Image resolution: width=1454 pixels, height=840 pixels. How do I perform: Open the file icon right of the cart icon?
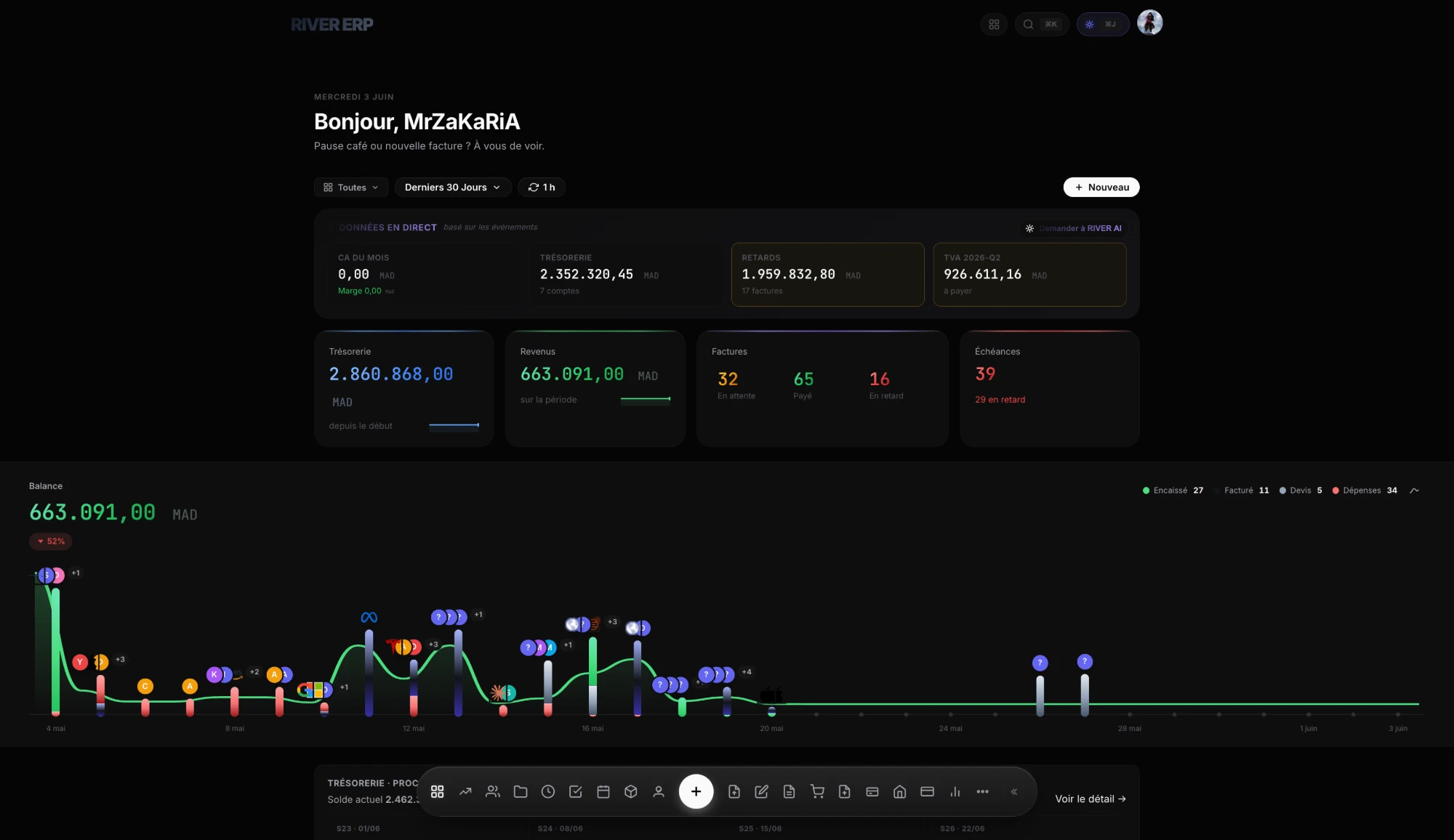point(845,791)
